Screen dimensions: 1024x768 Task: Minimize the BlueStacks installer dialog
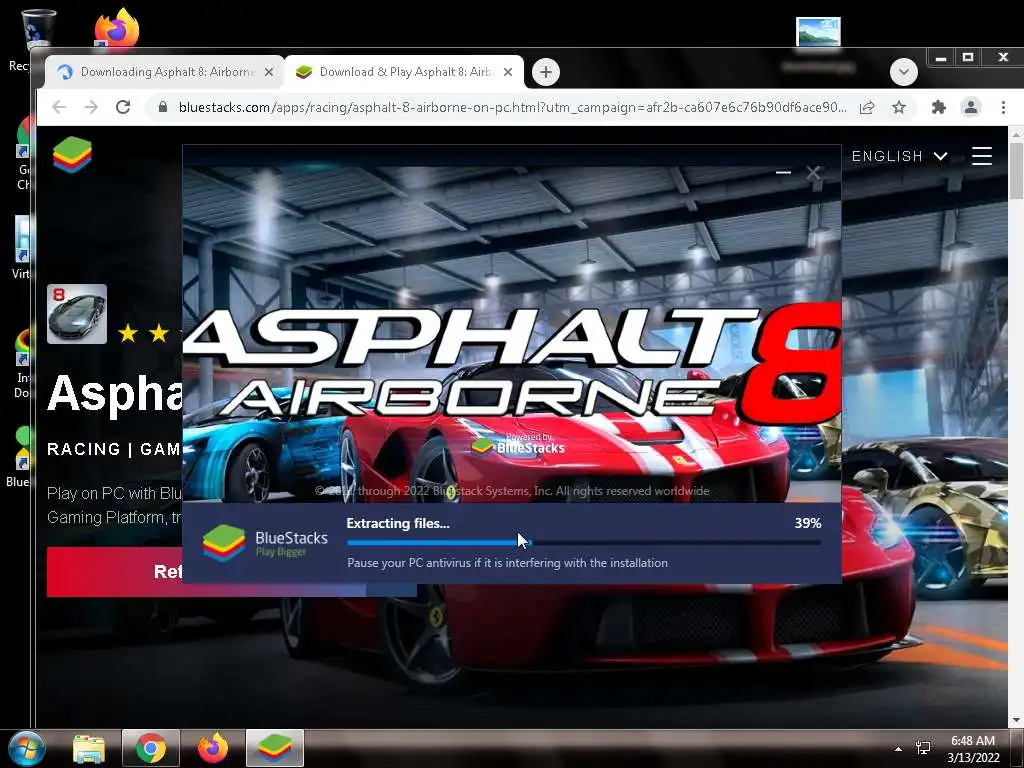coord(783,172)
